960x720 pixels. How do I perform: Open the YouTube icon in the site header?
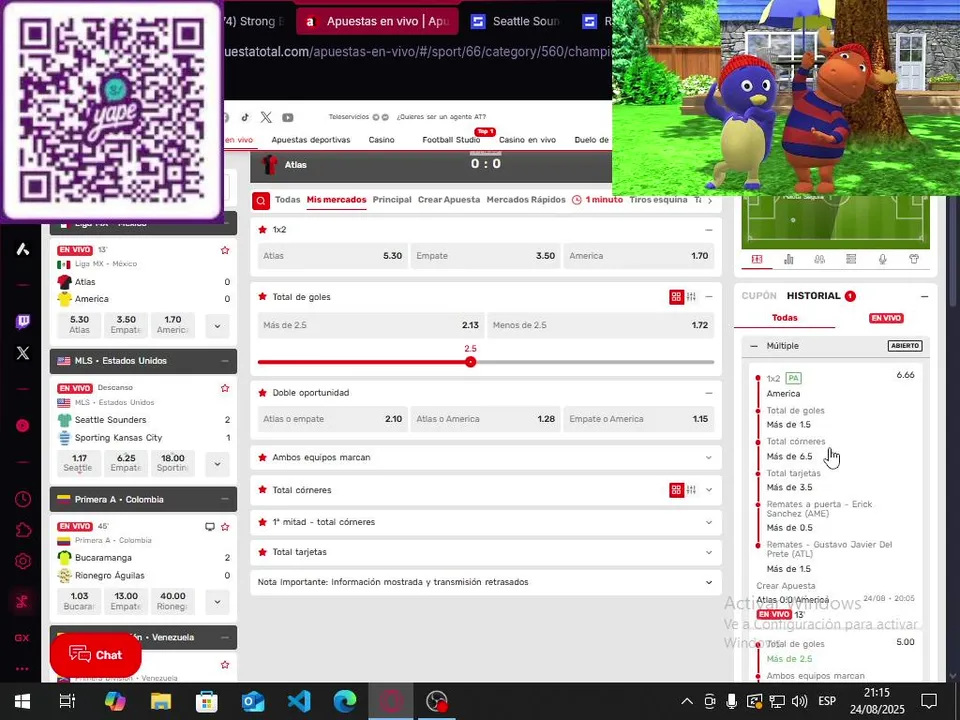point(288,117)
